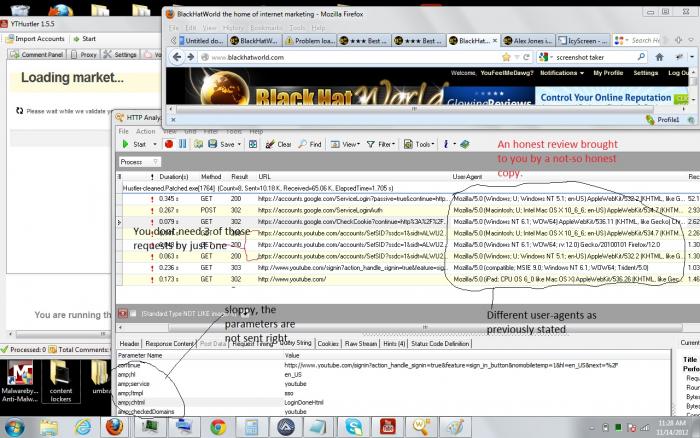Screen dimensions: 700x438
Task: Open the Action menu in HTTP Analyzer
Action: (146, 131)
